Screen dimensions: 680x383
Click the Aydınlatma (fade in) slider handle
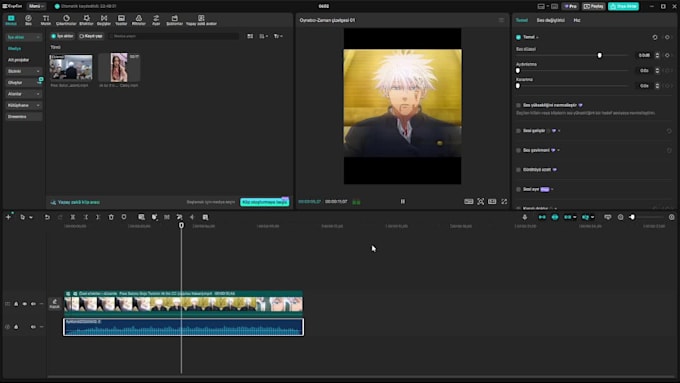tap(518, 70)
